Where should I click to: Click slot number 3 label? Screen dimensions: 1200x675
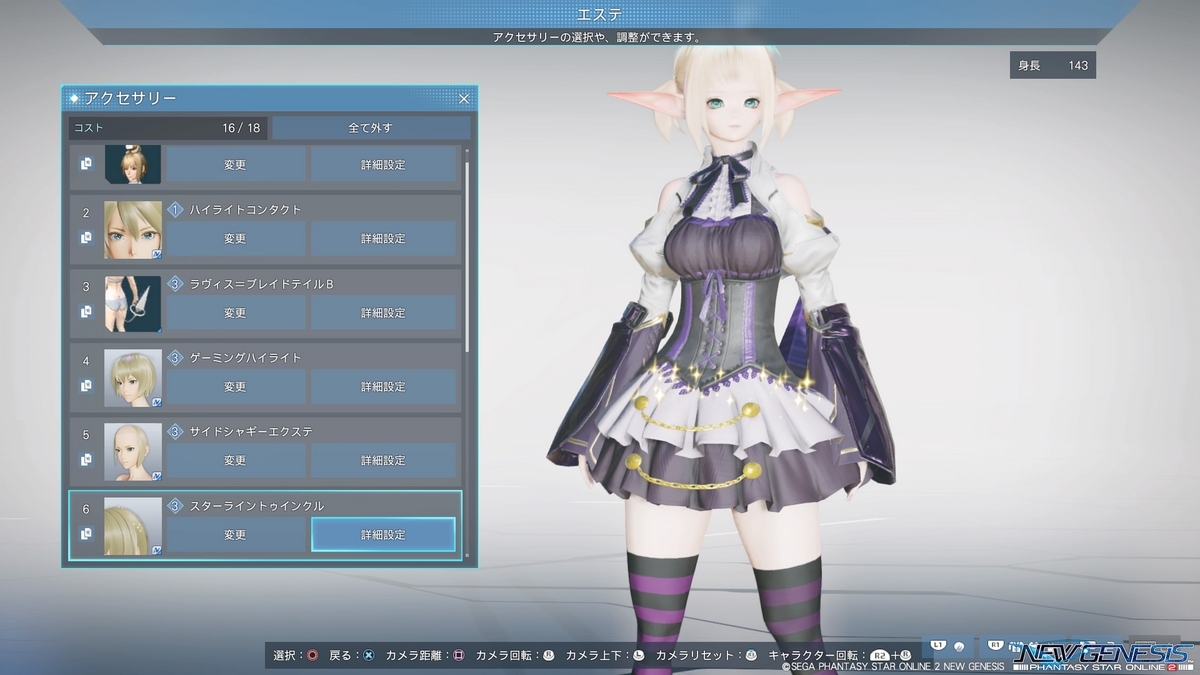[86, 287]
